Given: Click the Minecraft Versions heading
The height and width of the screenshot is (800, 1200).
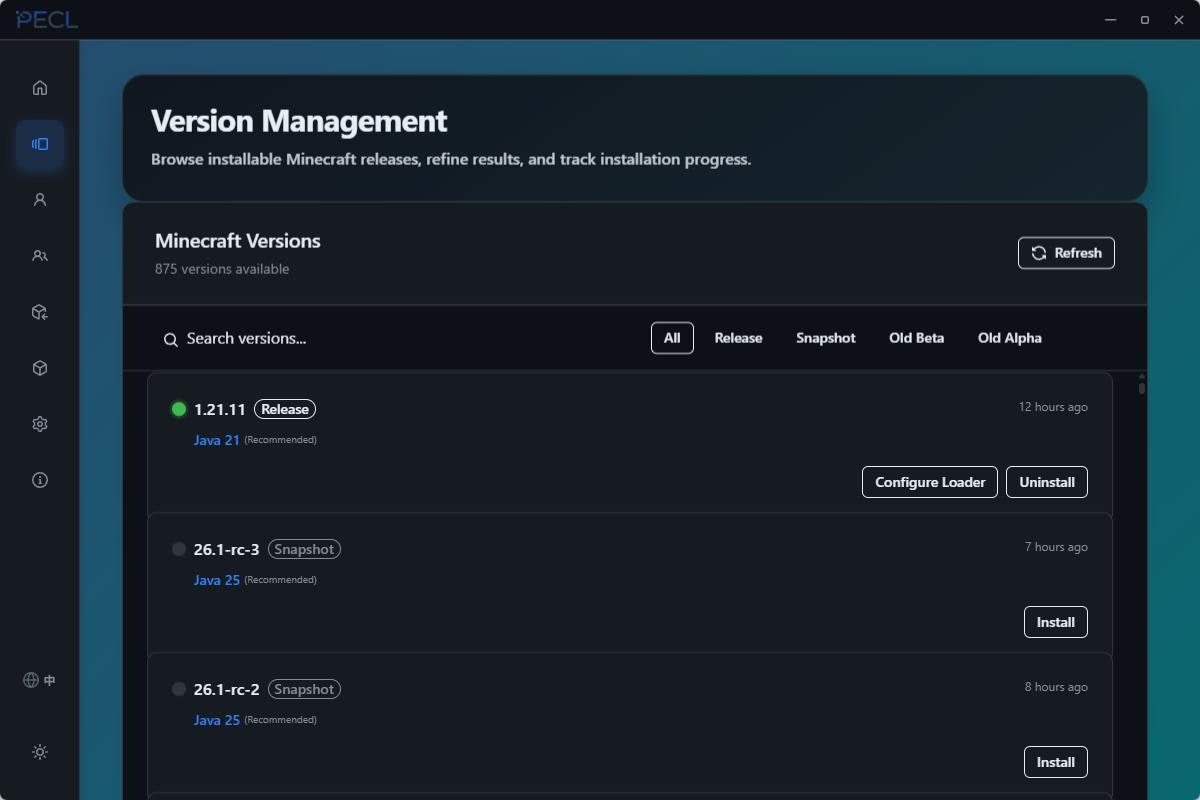Looking at the screenshot, I should click(x=238, y=241).
